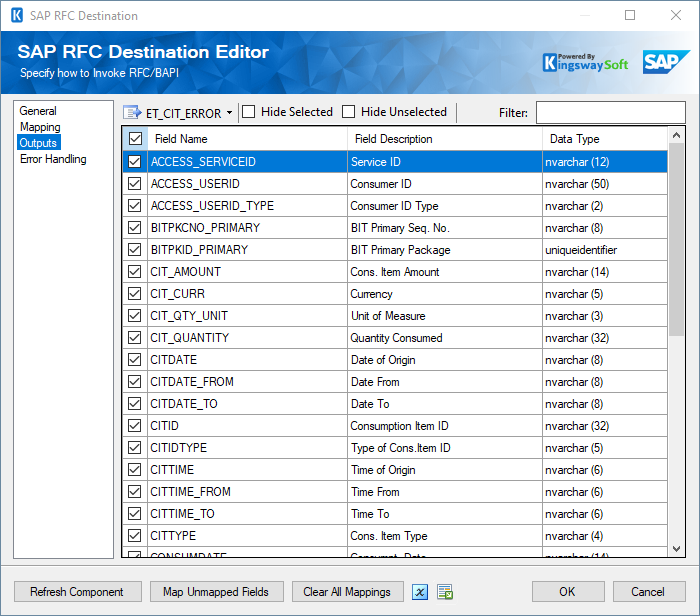Uncheck the CIT_QTY_UNIT row checkbox
This screenshot has width=700, height=616.
point(134,316)
